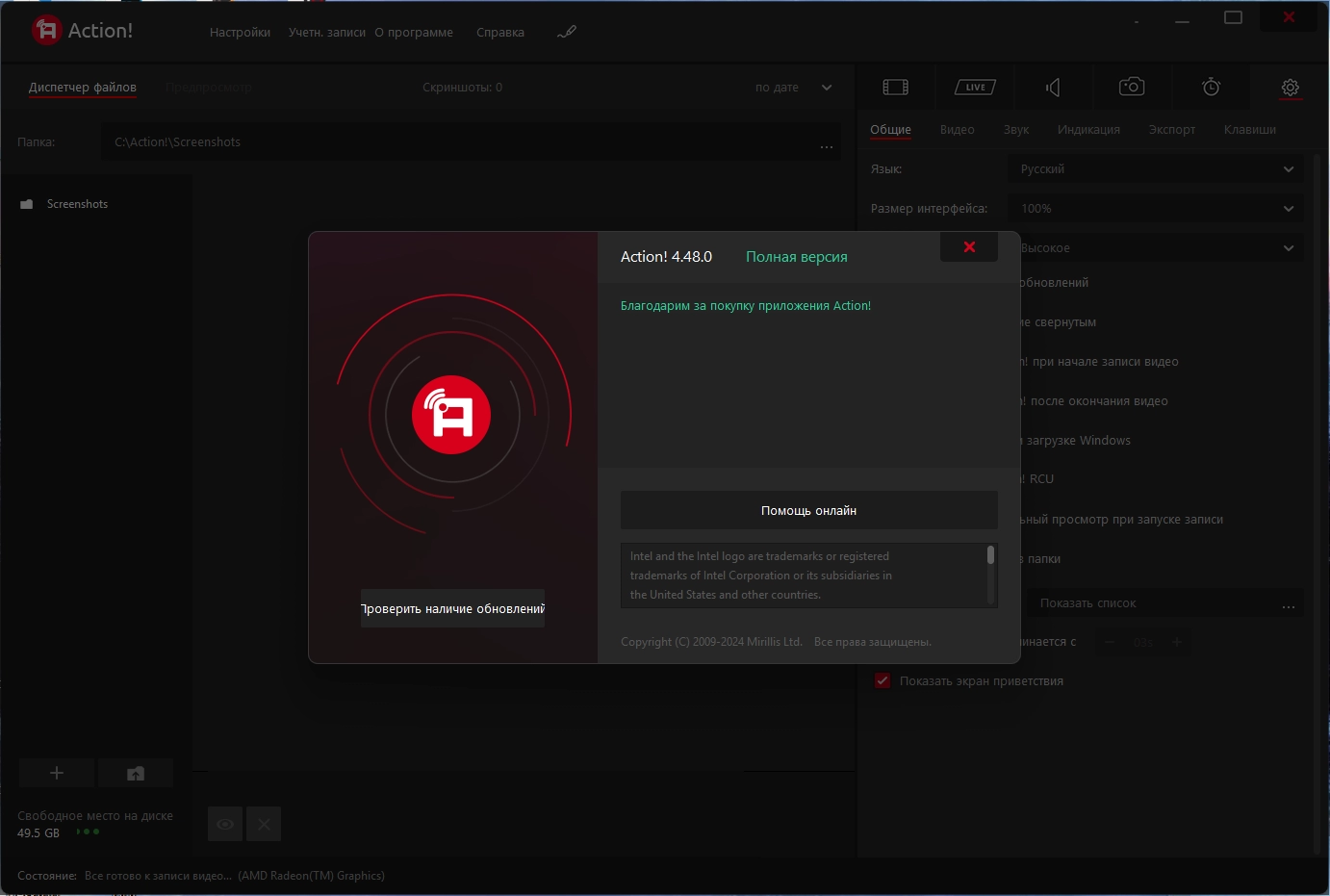Screen dimensions: 1330x896
Task: Toggle the show welcome screen checkbox
Action: pyautogui.click(x=882, y=680)
